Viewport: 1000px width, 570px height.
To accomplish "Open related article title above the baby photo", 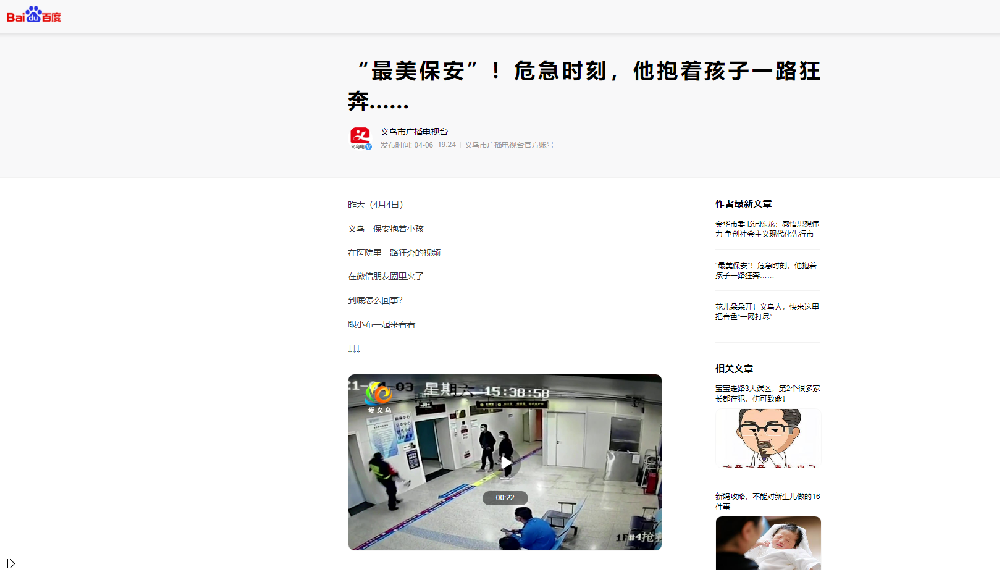I will [767, 501].
